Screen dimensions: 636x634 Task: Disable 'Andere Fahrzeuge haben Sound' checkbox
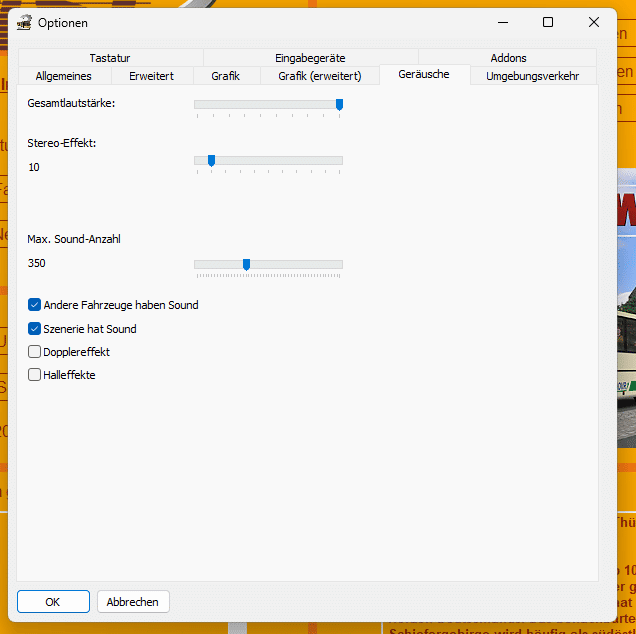(35, 305)
